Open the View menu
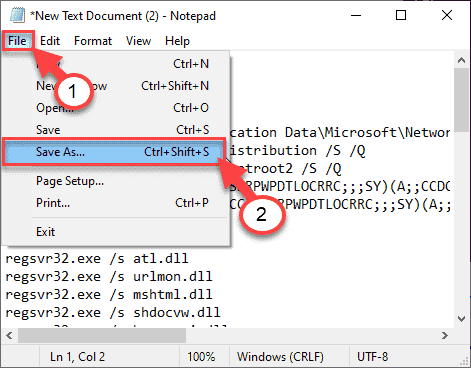The width and height of the screenshot is (471, 368). tap(138, 41)
